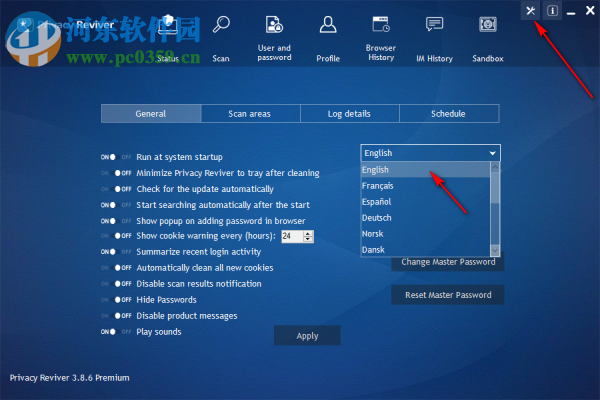Screen dimensions: 600x400
Task: Toggle Play sounds switch
Action: point(116,332)
